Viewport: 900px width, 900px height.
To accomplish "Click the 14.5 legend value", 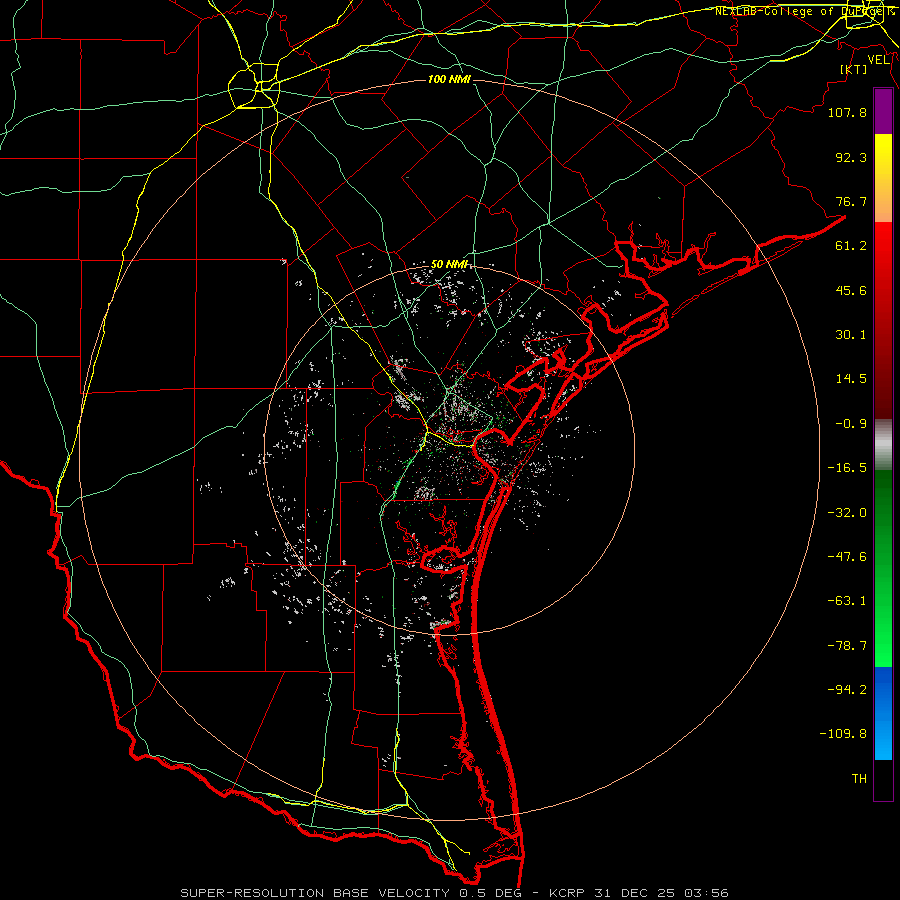I will tap(851, 379).
